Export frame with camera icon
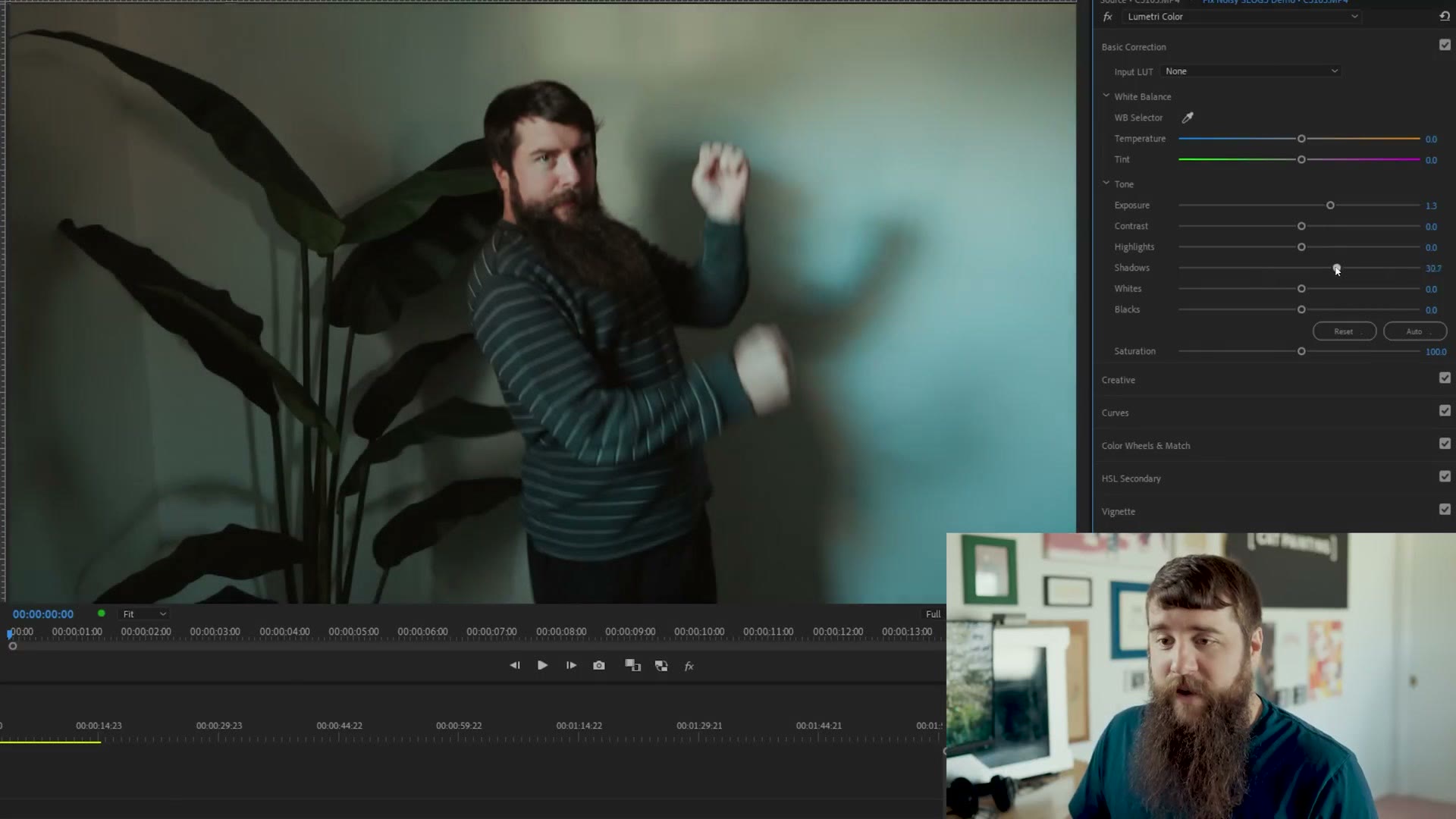Screen dimensions: 1456x819 (x=599, y=665)
